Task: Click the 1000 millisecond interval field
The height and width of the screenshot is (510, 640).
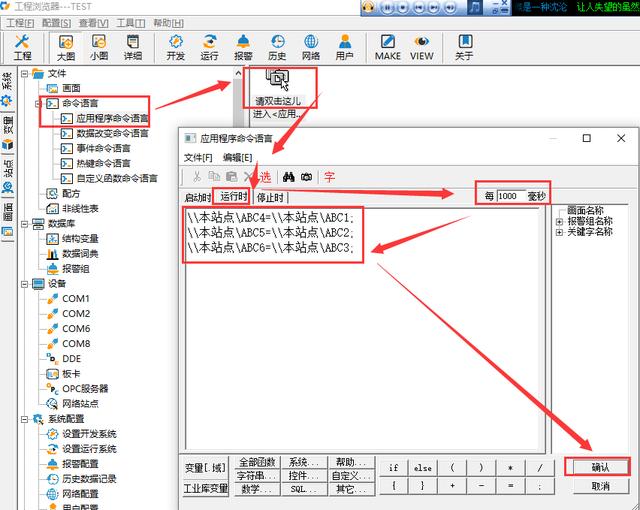Action: pos(511,196)
